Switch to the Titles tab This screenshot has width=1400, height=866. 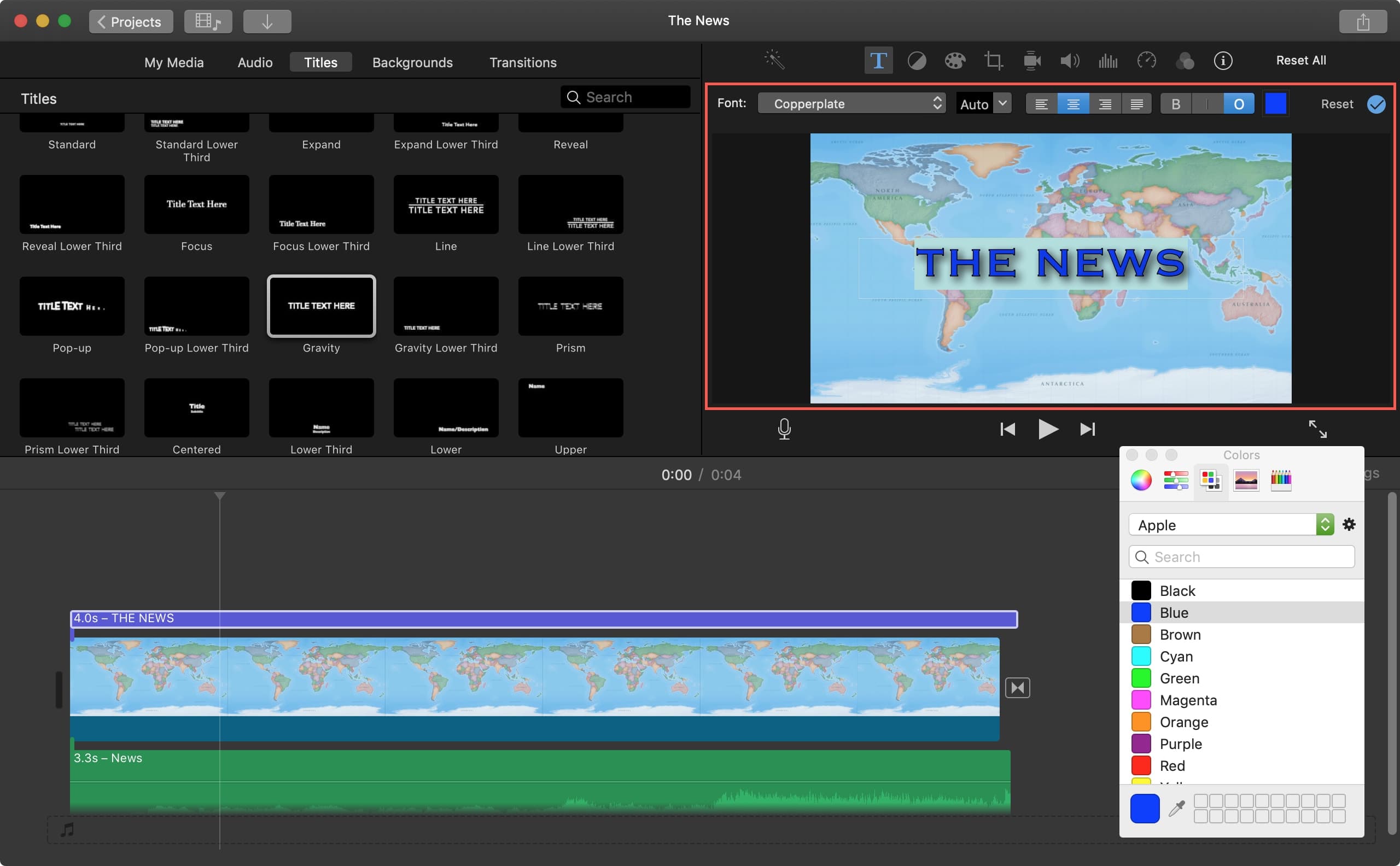(320, 61)
